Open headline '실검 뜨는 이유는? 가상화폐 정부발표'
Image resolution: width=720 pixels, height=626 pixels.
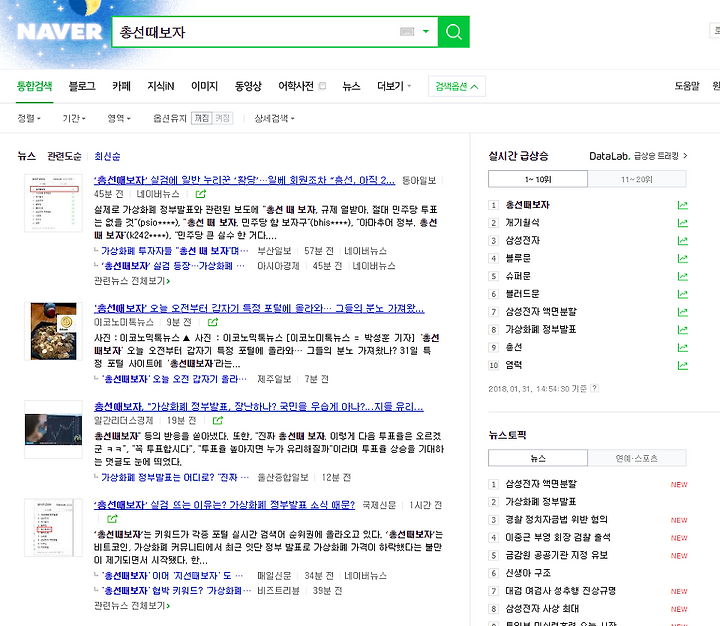224,505
